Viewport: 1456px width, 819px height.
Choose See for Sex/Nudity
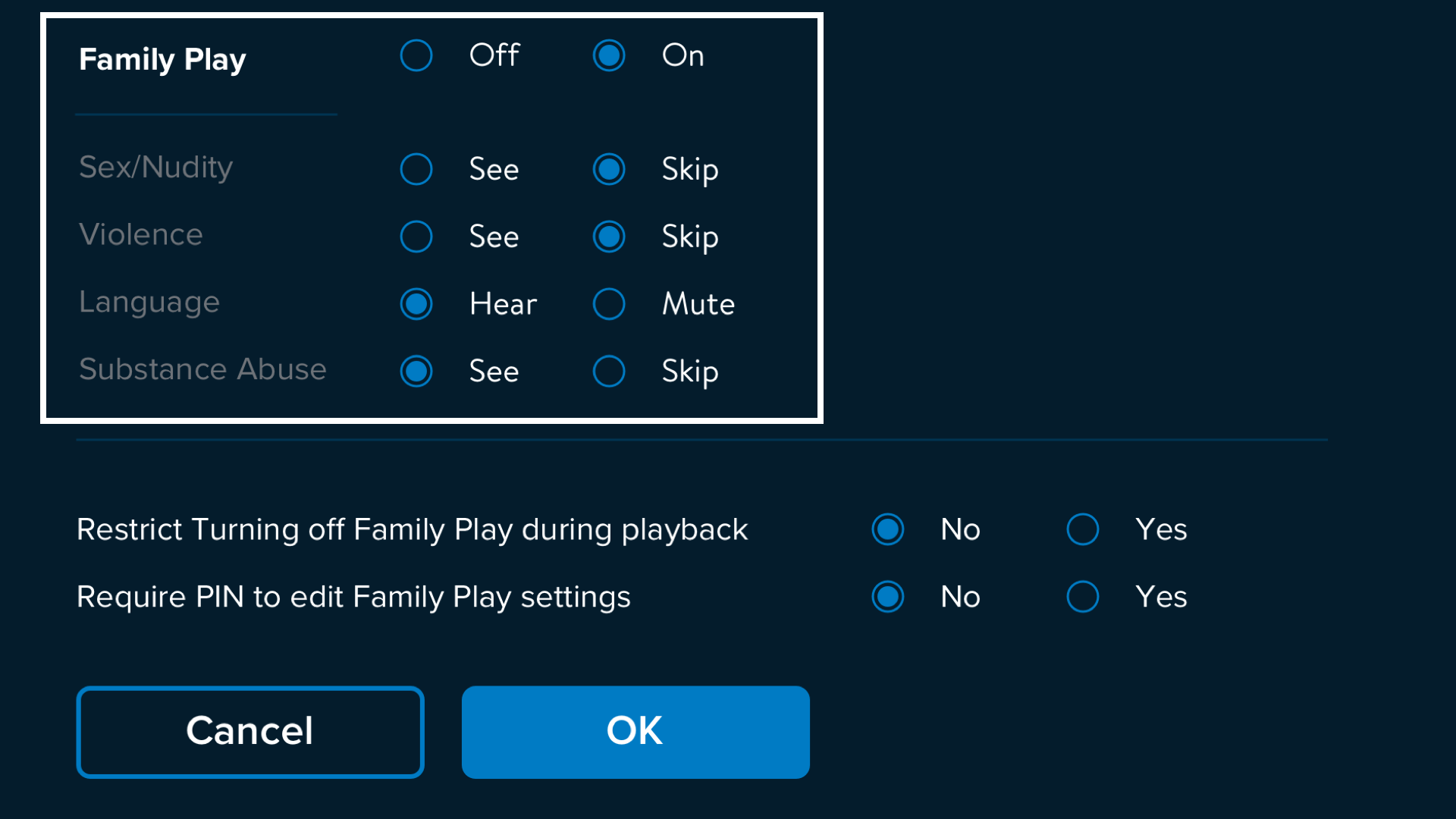click(x=416, y=169)
